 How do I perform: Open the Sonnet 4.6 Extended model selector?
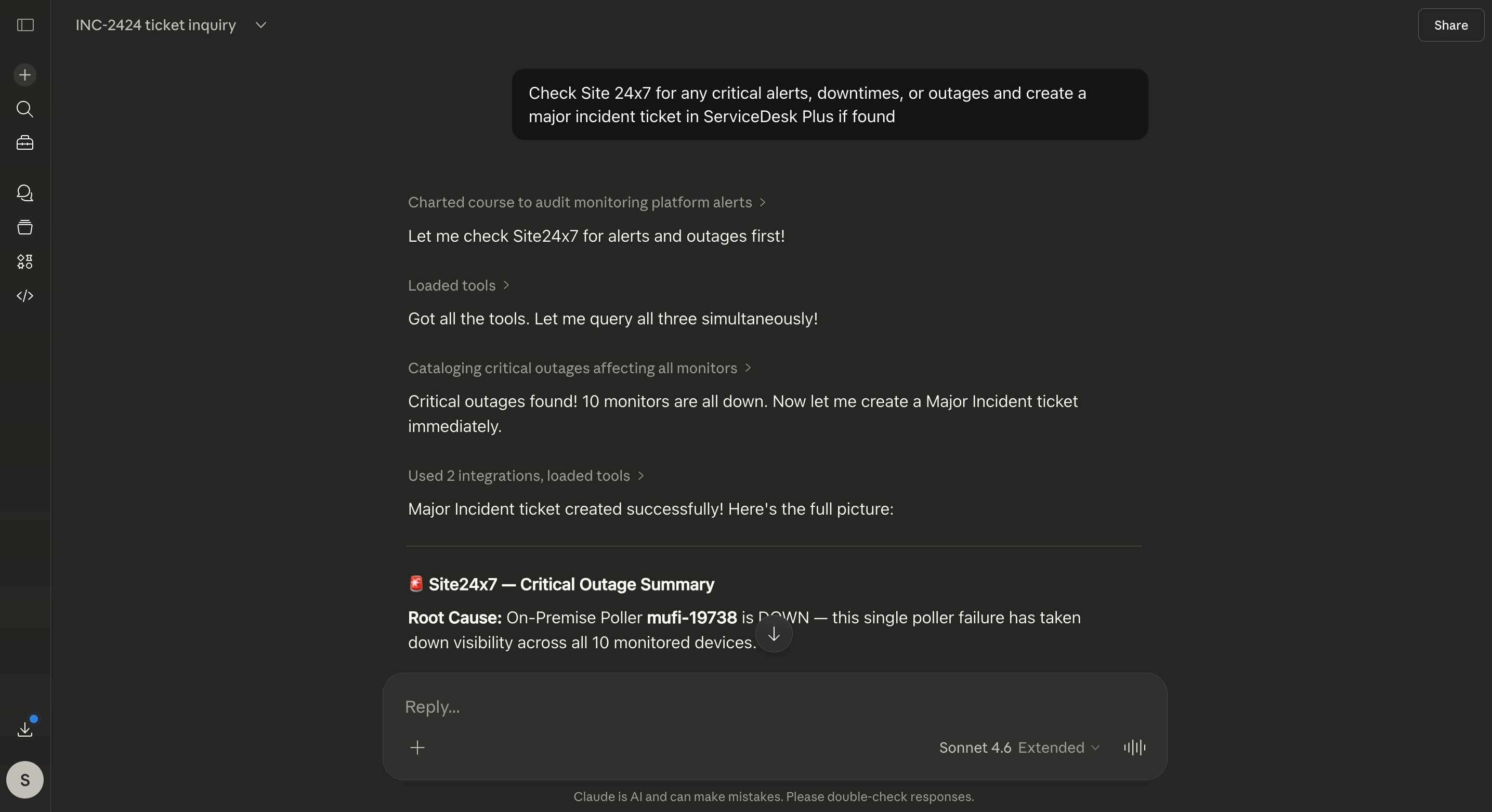[1019, 748]
